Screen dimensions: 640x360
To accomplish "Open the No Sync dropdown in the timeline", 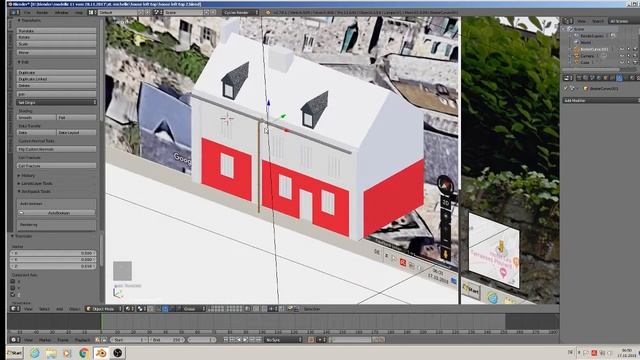I will click(284, 340).
